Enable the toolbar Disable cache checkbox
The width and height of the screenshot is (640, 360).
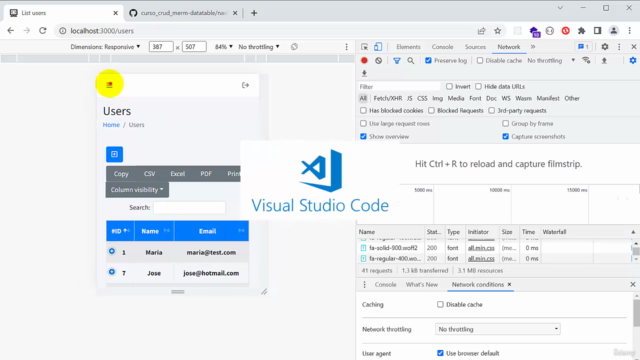(x=480, y=60)
